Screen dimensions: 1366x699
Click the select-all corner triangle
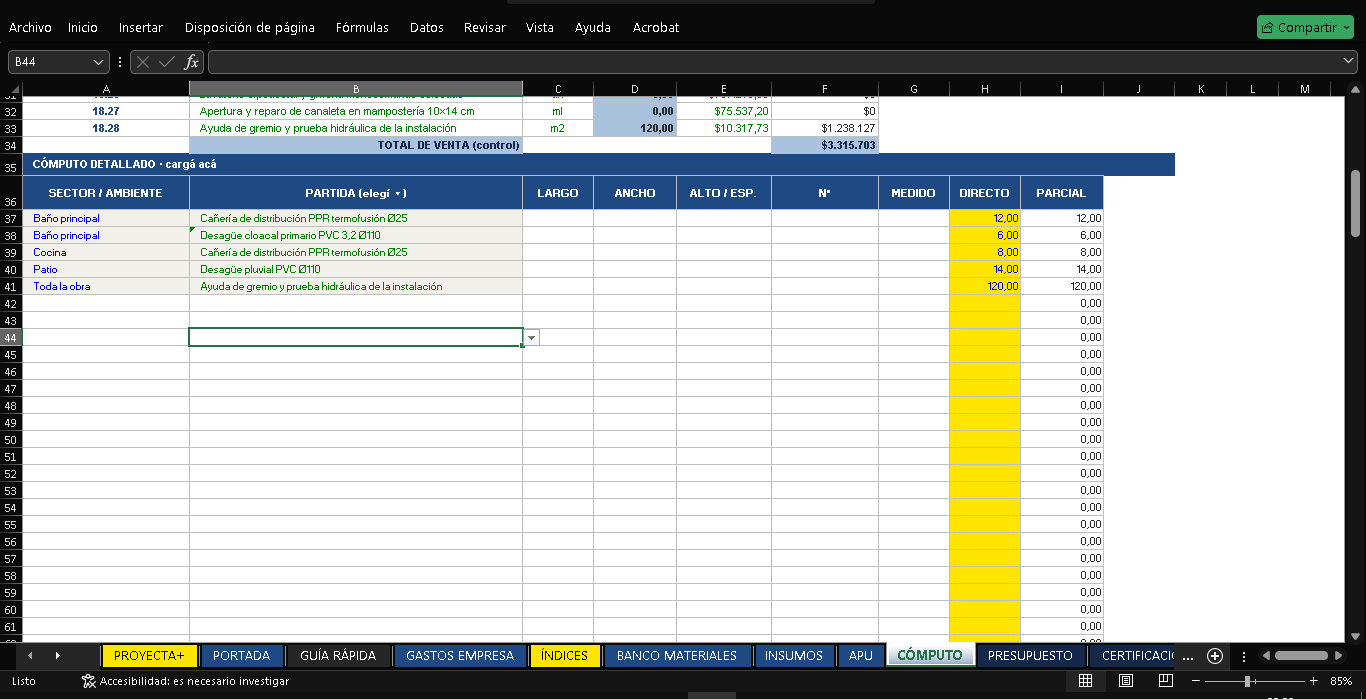pyautogui.click(x=12, y=89)
